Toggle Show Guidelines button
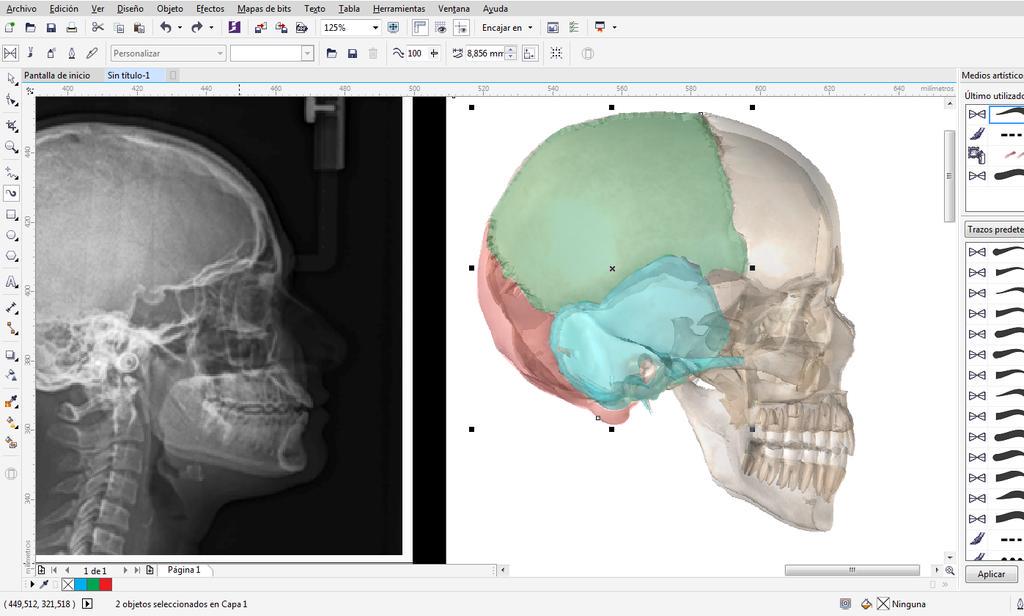1024x616 pixels. click(x=462, y=27)
